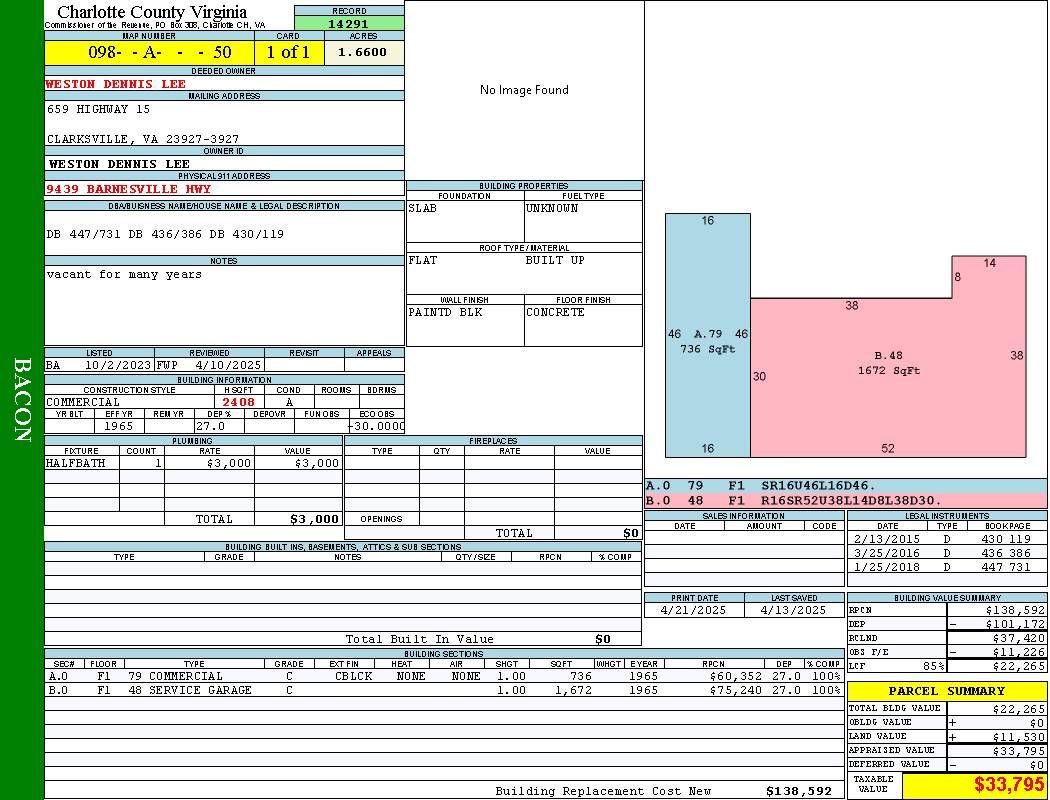Click the green BACON side banner
1050x800 pixels.
(22, 400)
